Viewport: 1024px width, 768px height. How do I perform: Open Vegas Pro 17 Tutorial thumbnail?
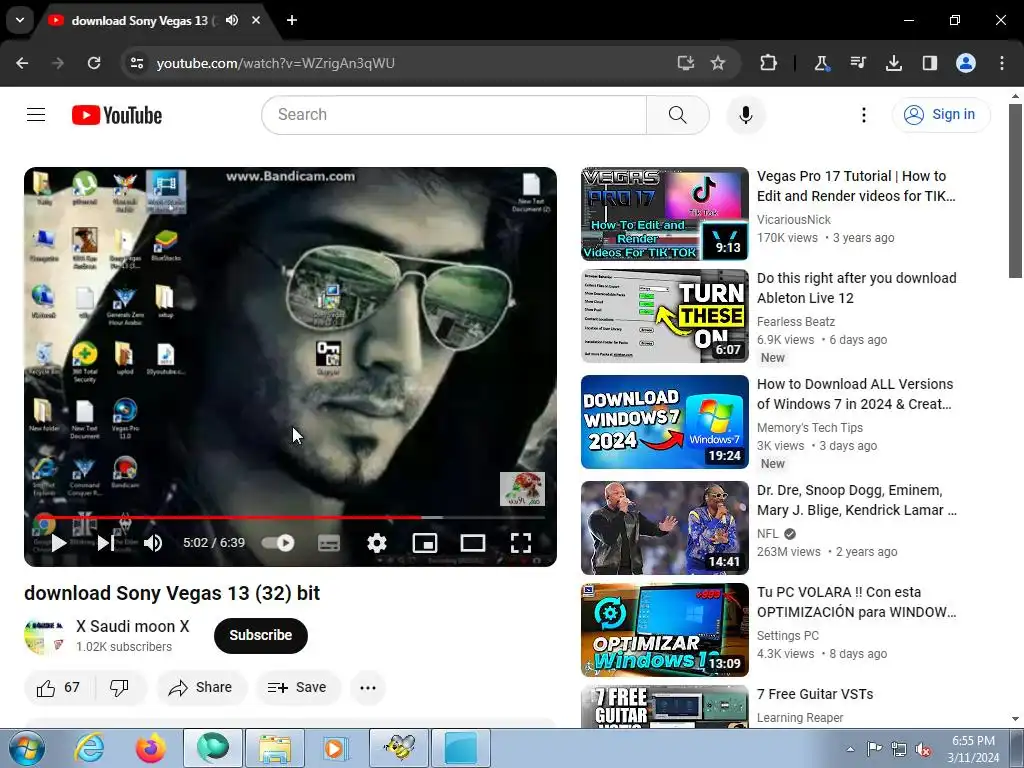[665, 214]
